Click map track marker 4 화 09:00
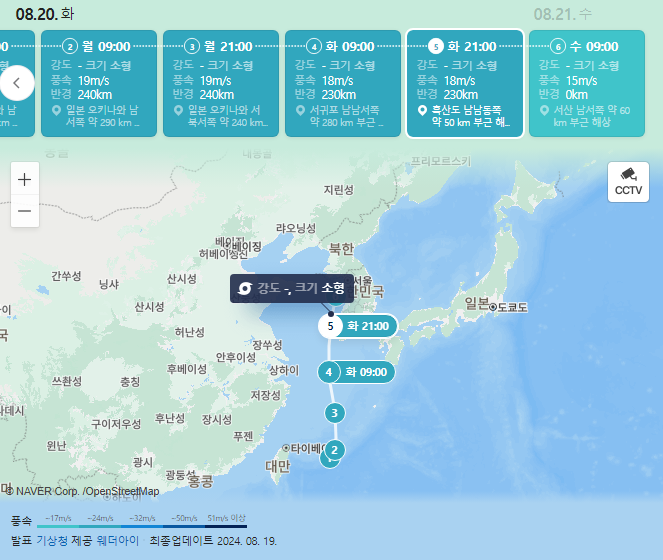The width and height of the screenshot is (663, 560). point(356,372)
